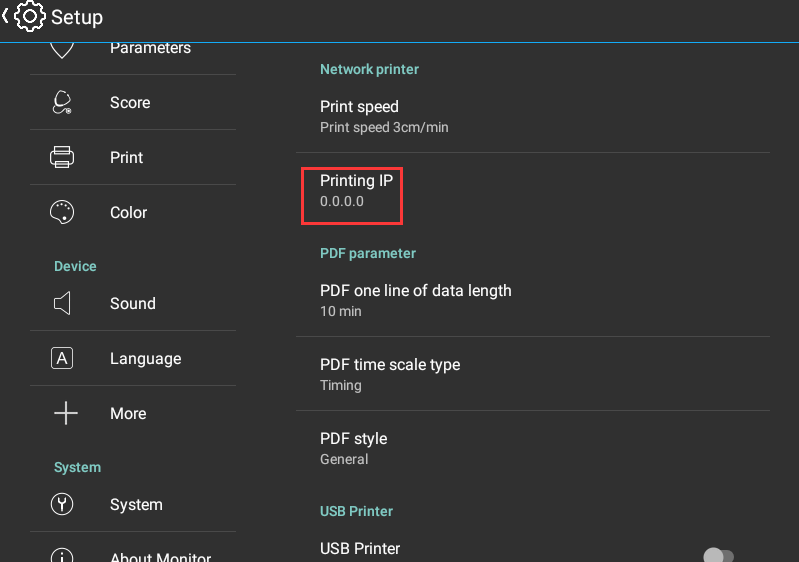Open the Print speed setting
The image size is (799, 562).
532,116
